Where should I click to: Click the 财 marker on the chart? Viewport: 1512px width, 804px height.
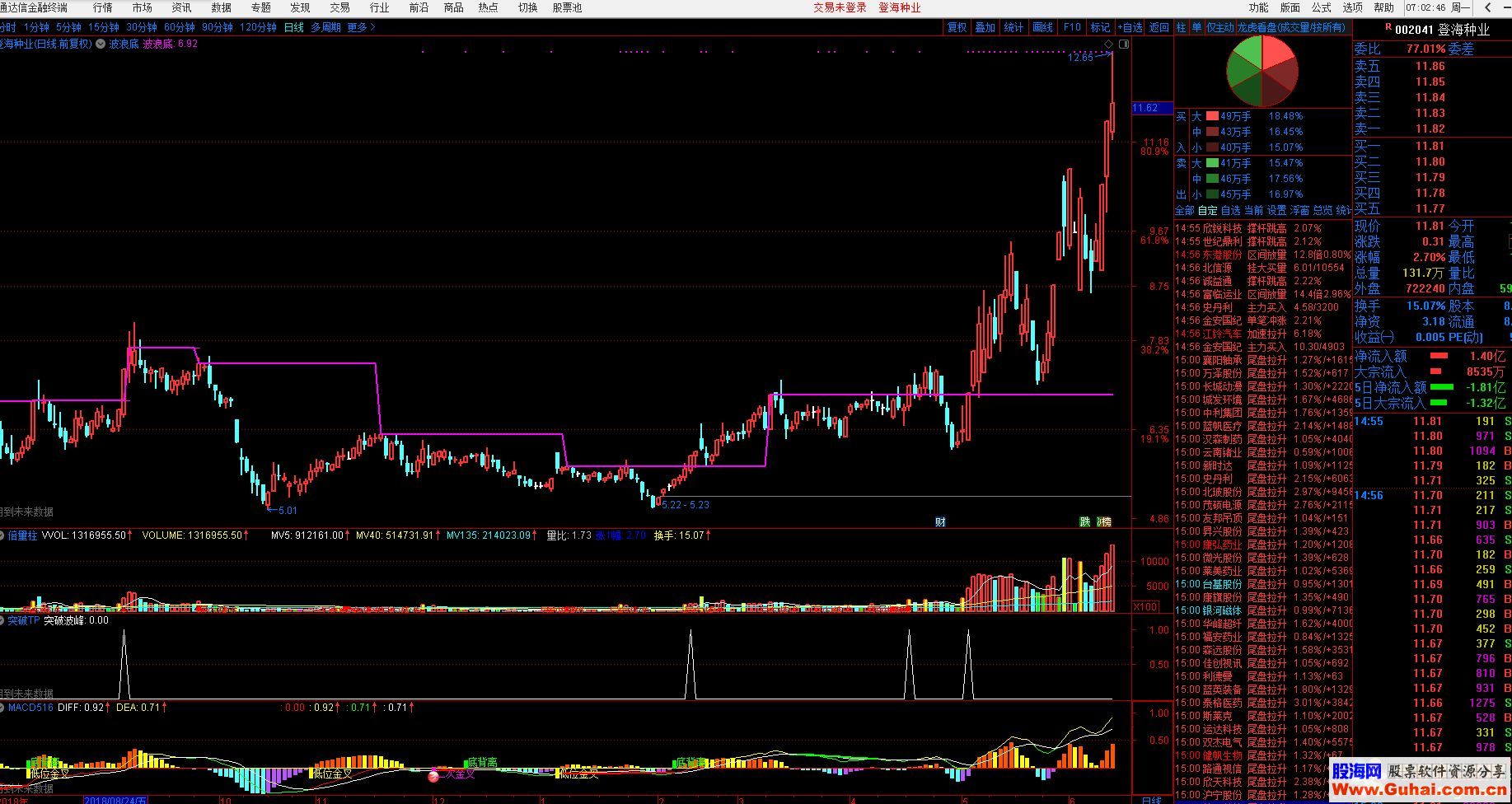[940, 521]
